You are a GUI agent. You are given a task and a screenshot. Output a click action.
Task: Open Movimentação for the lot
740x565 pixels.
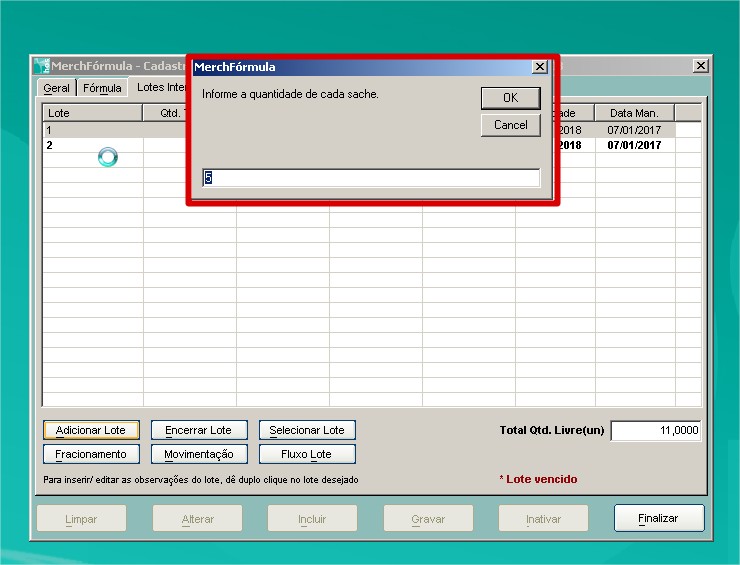click(199, 454)
